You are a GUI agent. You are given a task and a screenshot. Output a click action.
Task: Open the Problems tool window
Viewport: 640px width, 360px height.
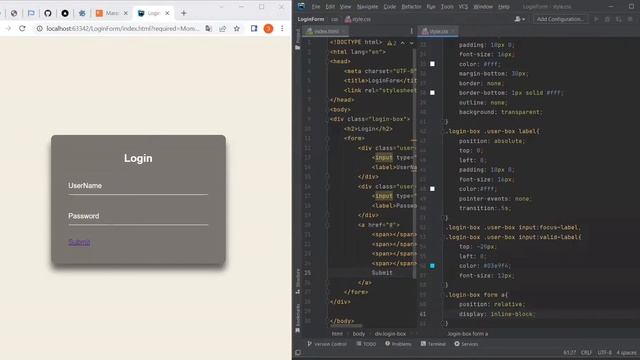pyautogui.click(x=398, y=344)
